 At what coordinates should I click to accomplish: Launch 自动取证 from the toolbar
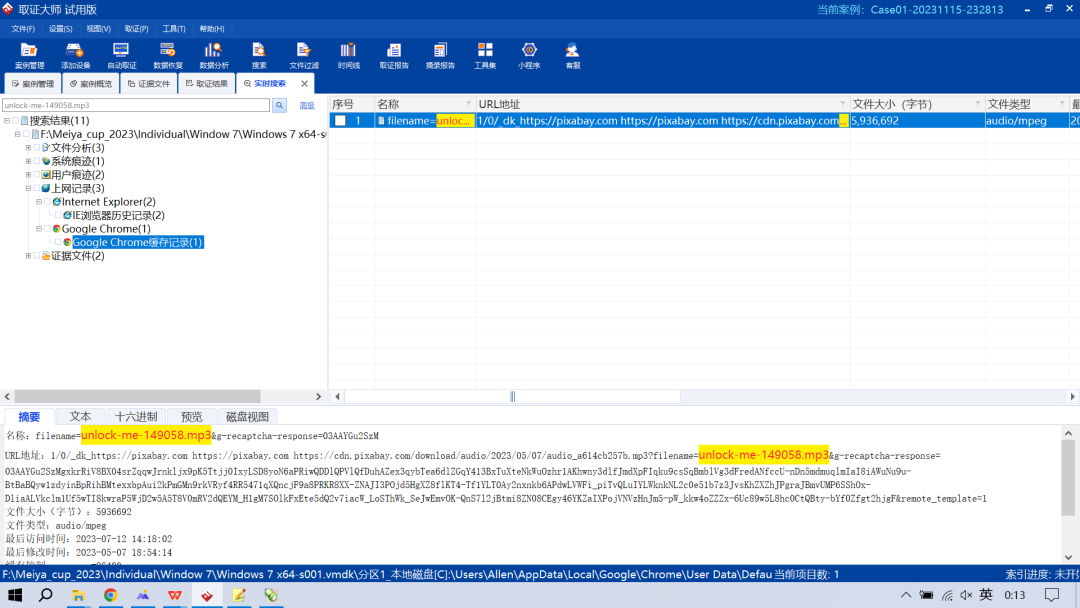(x=121, y=55)
